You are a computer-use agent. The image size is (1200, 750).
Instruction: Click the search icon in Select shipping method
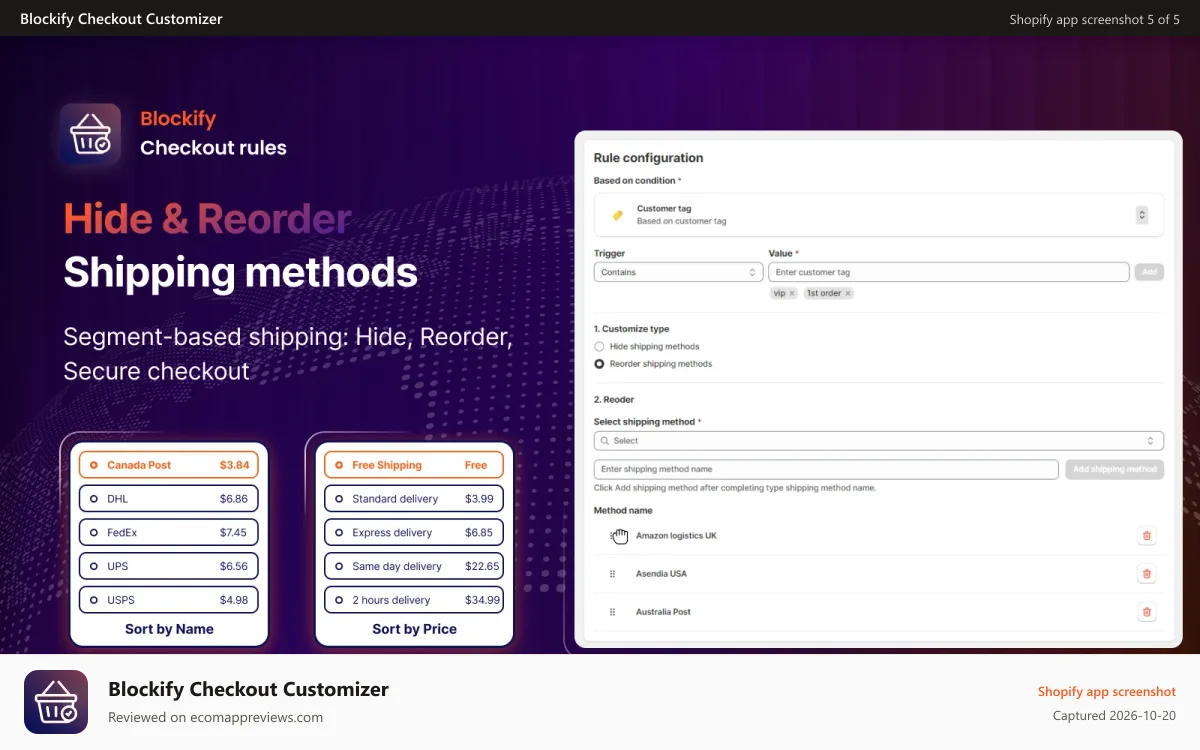click(x=604, y=441)
